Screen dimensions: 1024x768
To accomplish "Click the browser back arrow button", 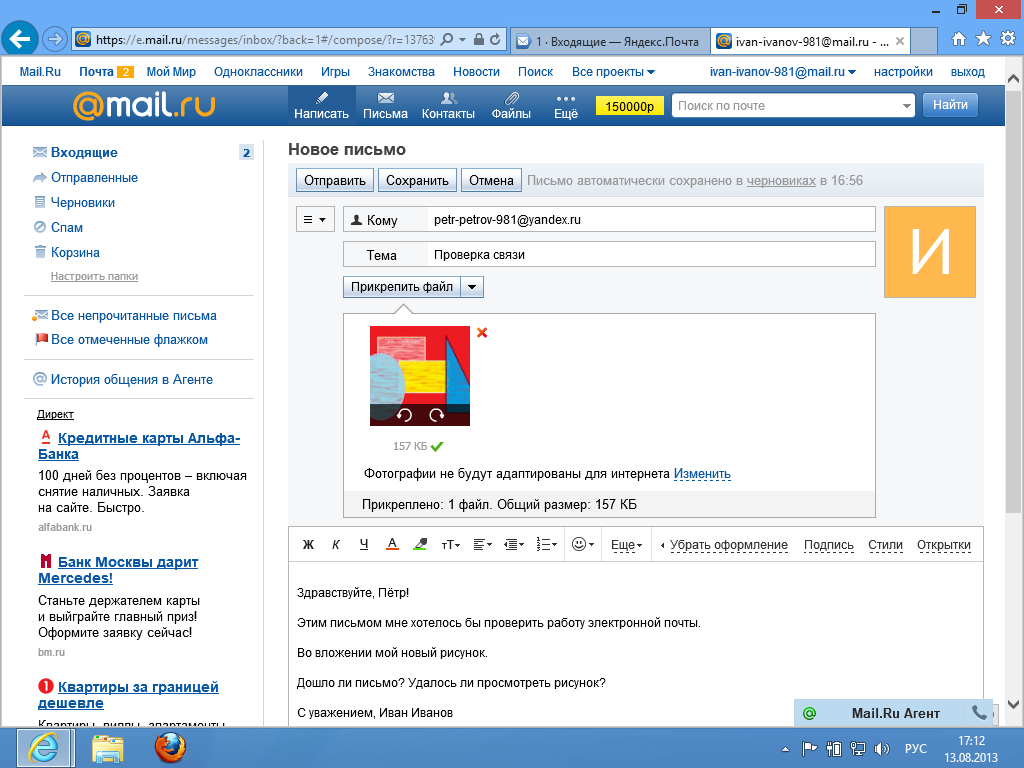I will click(20, 40).
